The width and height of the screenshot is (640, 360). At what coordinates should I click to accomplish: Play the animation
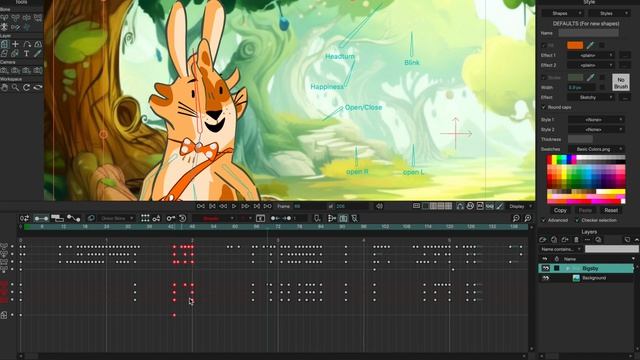234,206
